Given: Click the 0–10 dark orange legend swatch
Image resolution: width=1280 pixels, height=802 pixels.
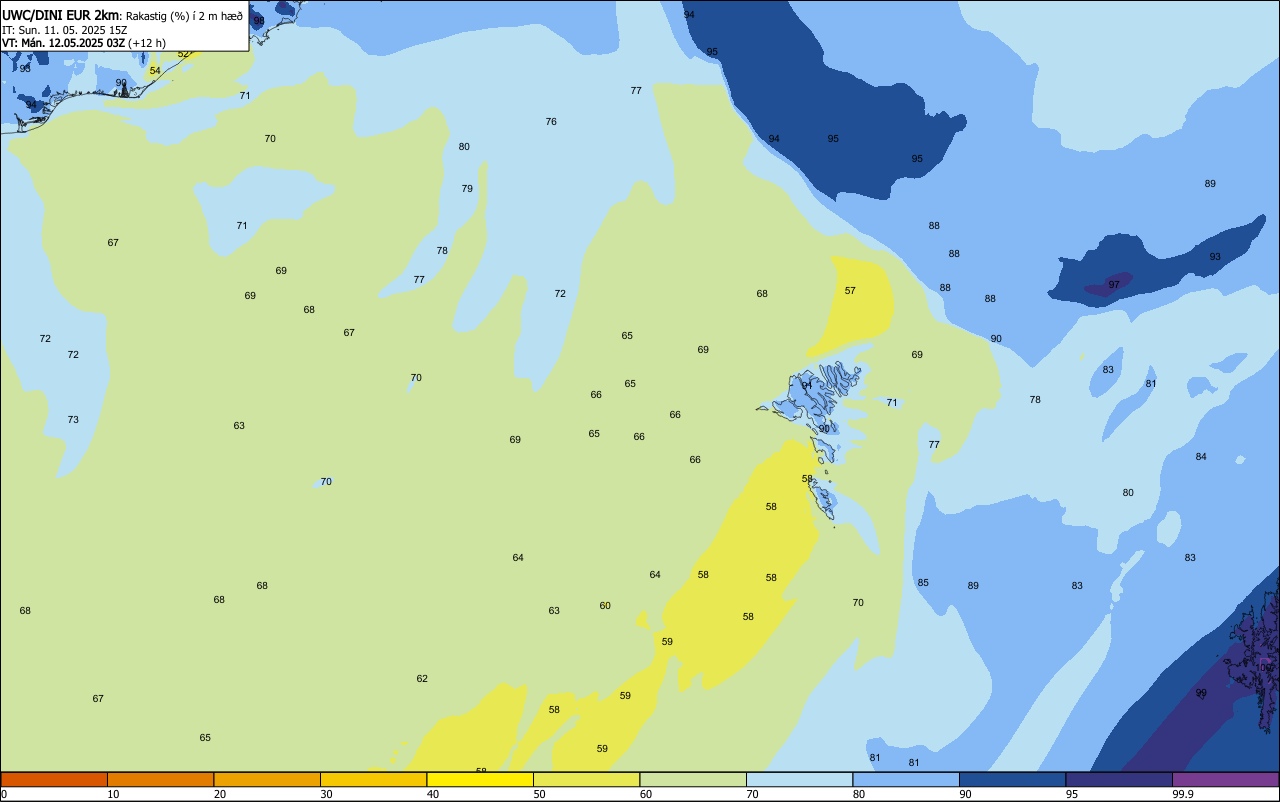Looking at the screenshot, I should pyautogui.click(x=54, y=779).
